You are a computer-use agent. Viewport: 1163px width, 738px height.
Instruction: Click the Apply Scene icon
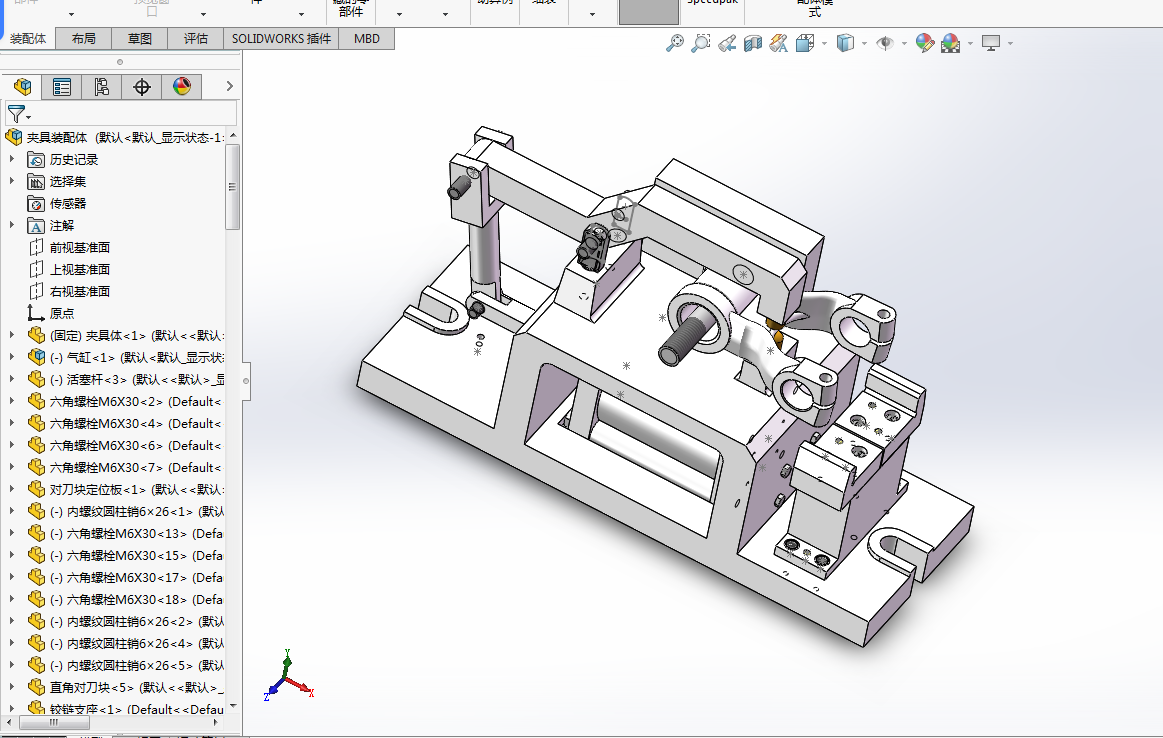[x=950, y=43]
